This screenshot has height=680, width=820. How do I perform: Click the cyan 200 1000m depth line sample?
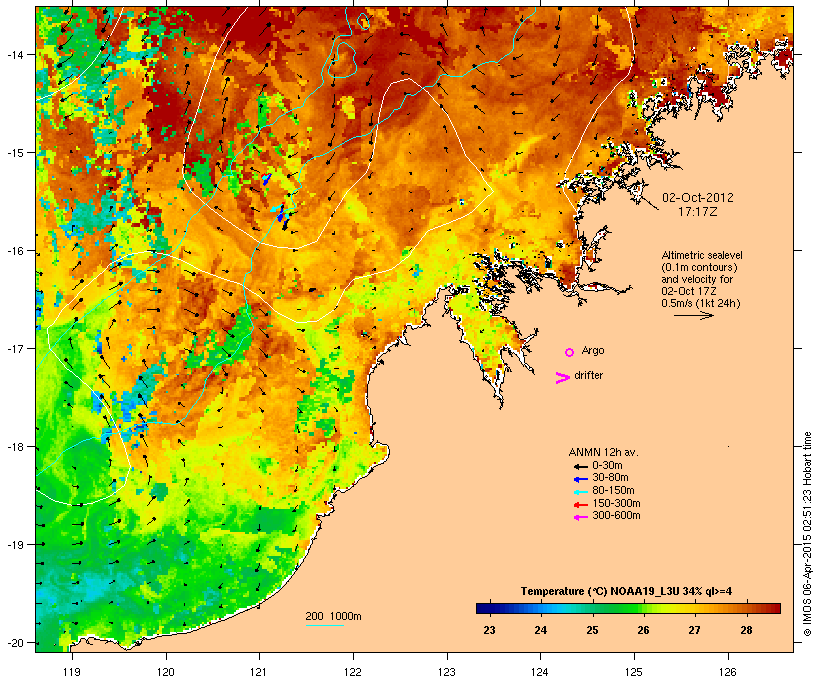[324, 625]
